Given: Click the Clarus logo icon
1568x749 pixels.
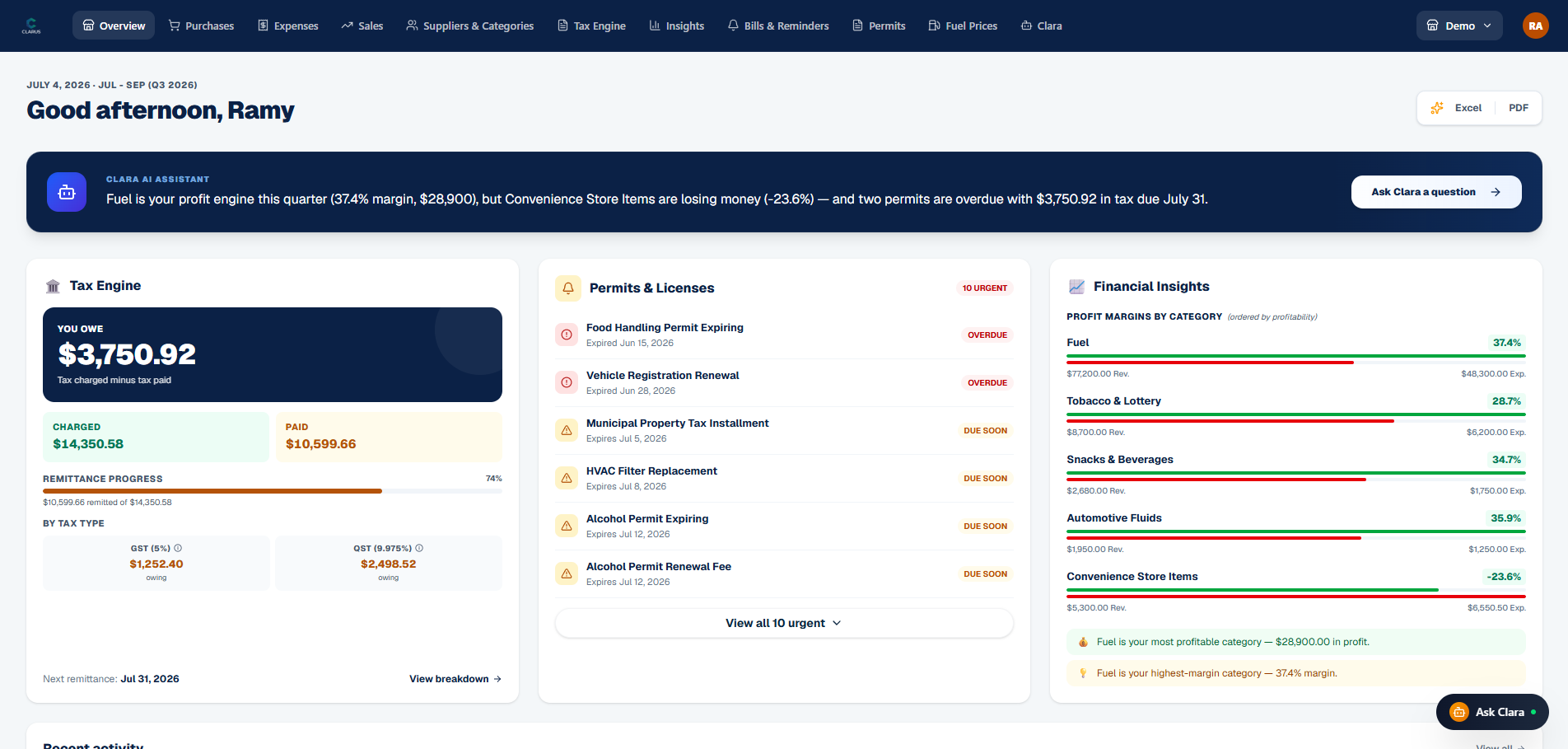Looking at the screenshot, I should click(31, 26).
